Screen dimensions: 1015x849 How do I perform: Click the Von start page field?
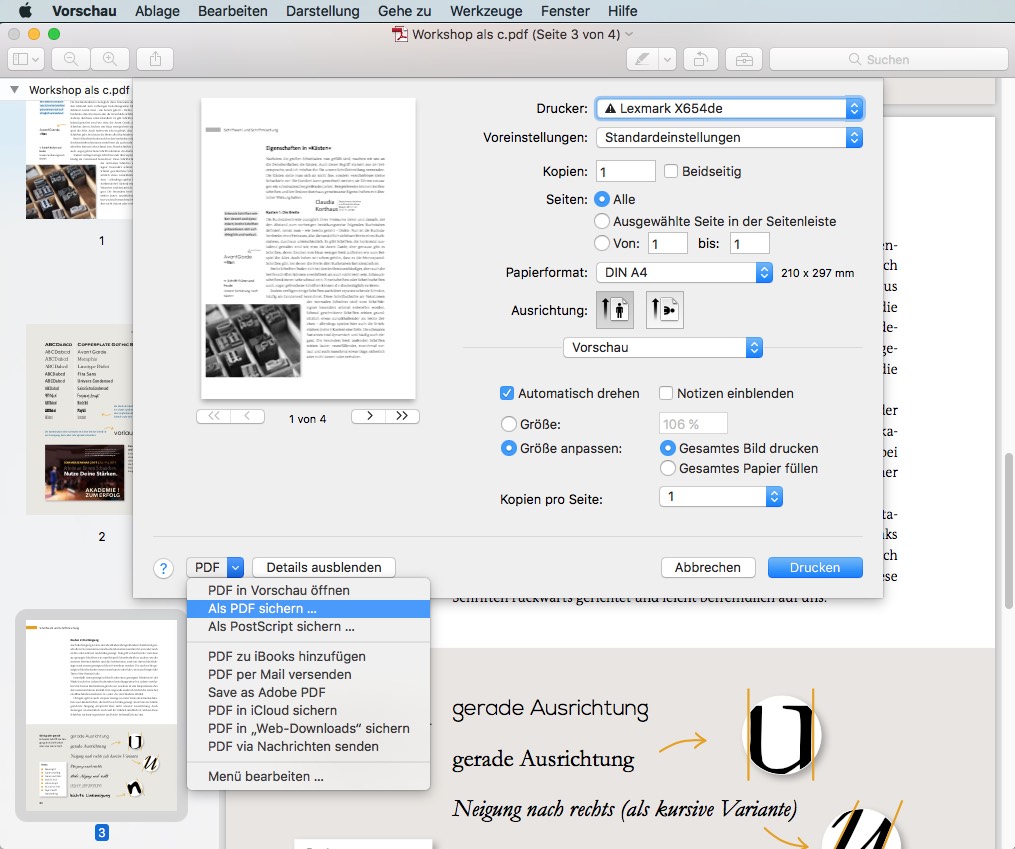[667, 243]
